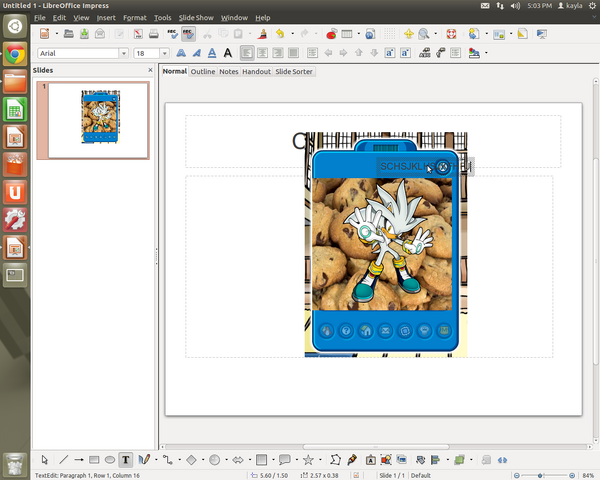Activate the Text tool
Image resolution: width=600 pixels, height=480 pixels.
pos(126,460)
